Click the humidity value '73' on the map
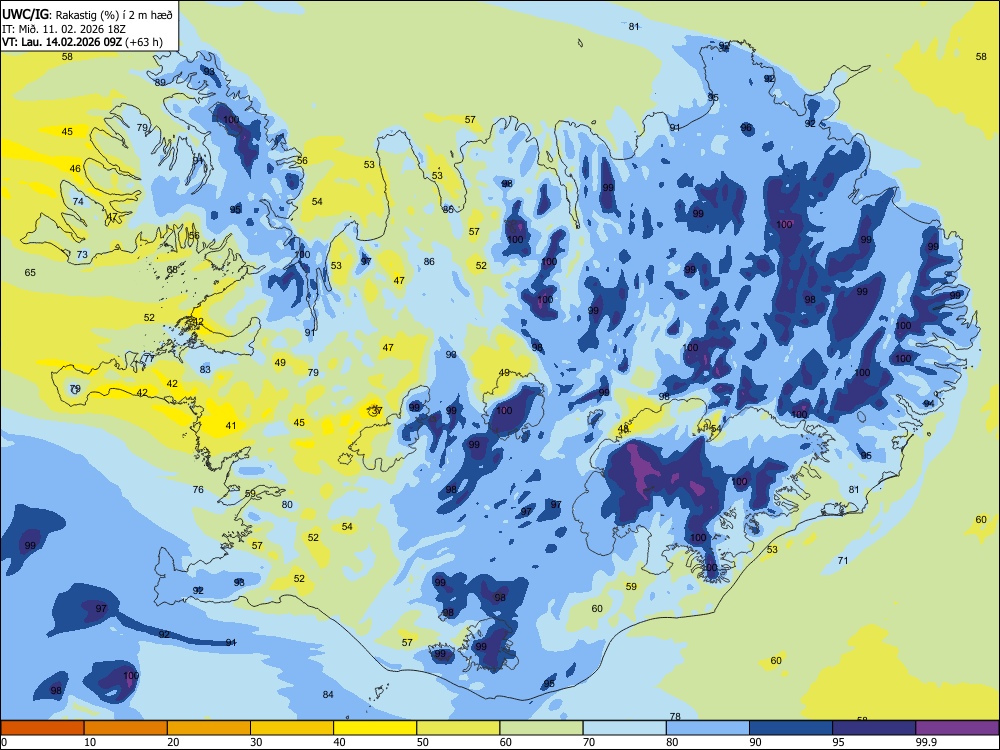The image size is (1000, 750). 82,254
